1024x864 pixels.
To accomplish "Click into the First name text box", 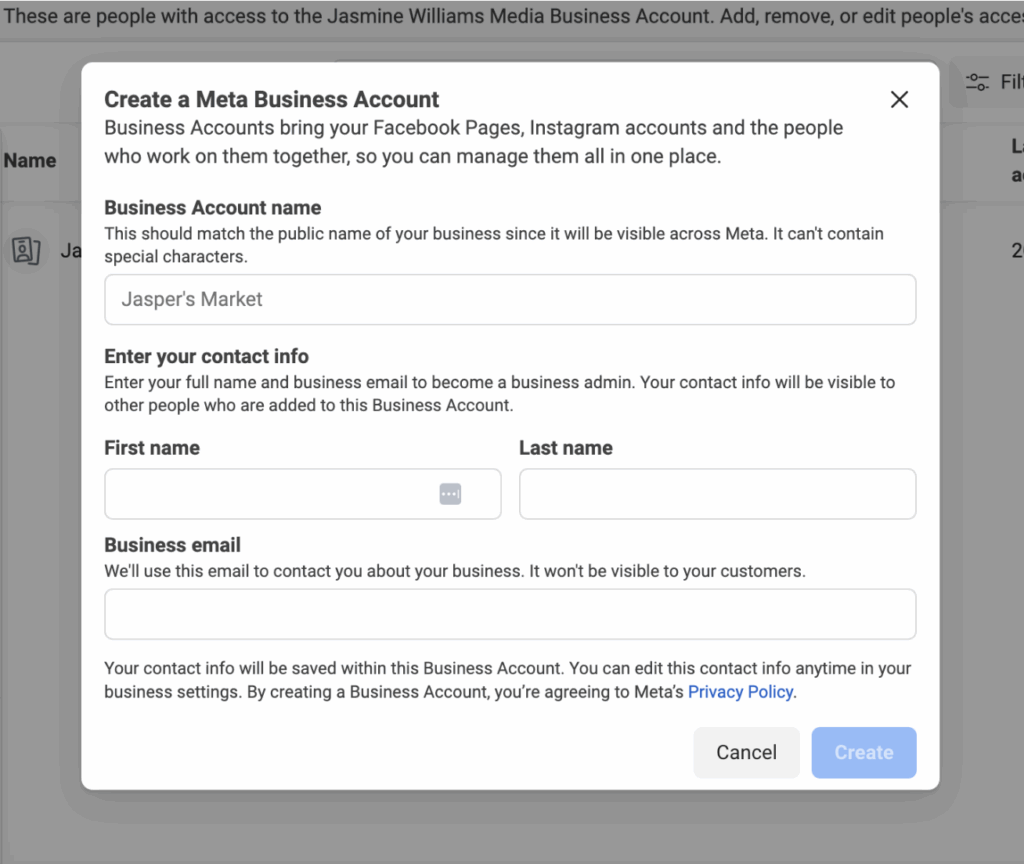I will (x=302, y=494).
